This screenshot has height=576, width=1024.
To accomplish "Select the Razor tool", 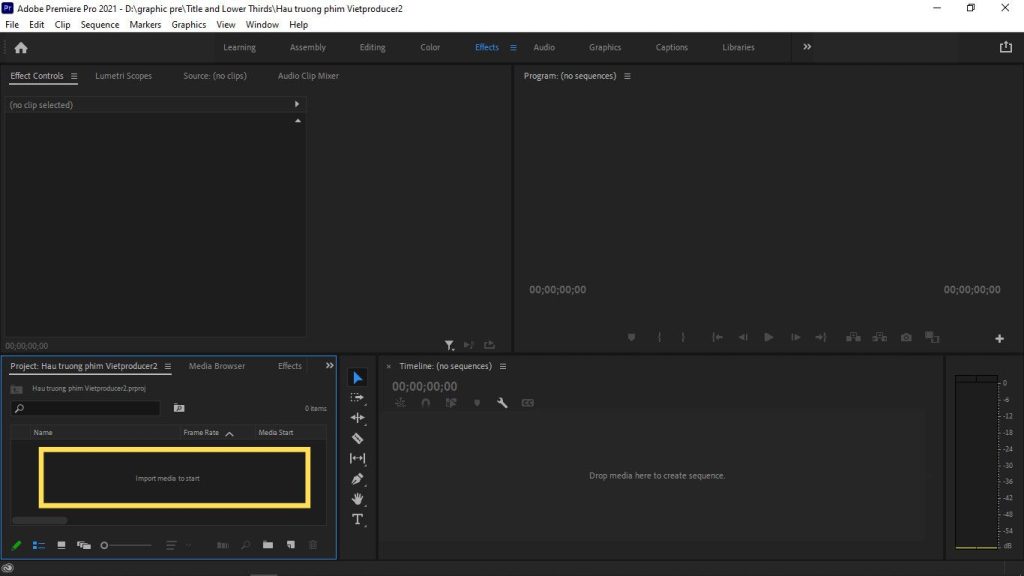I will tap(357, 438).
